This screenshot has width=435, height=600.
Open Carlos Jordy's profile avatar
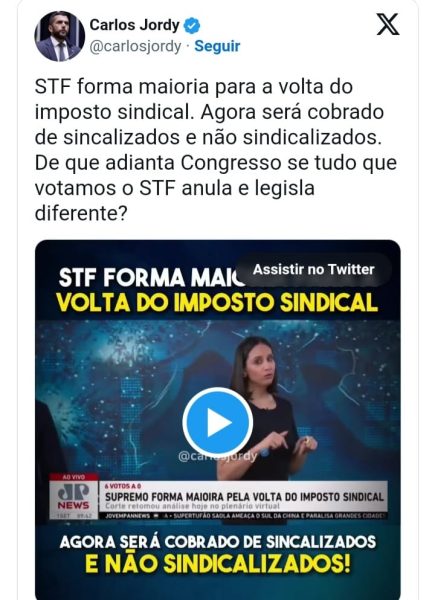point(60,36)
